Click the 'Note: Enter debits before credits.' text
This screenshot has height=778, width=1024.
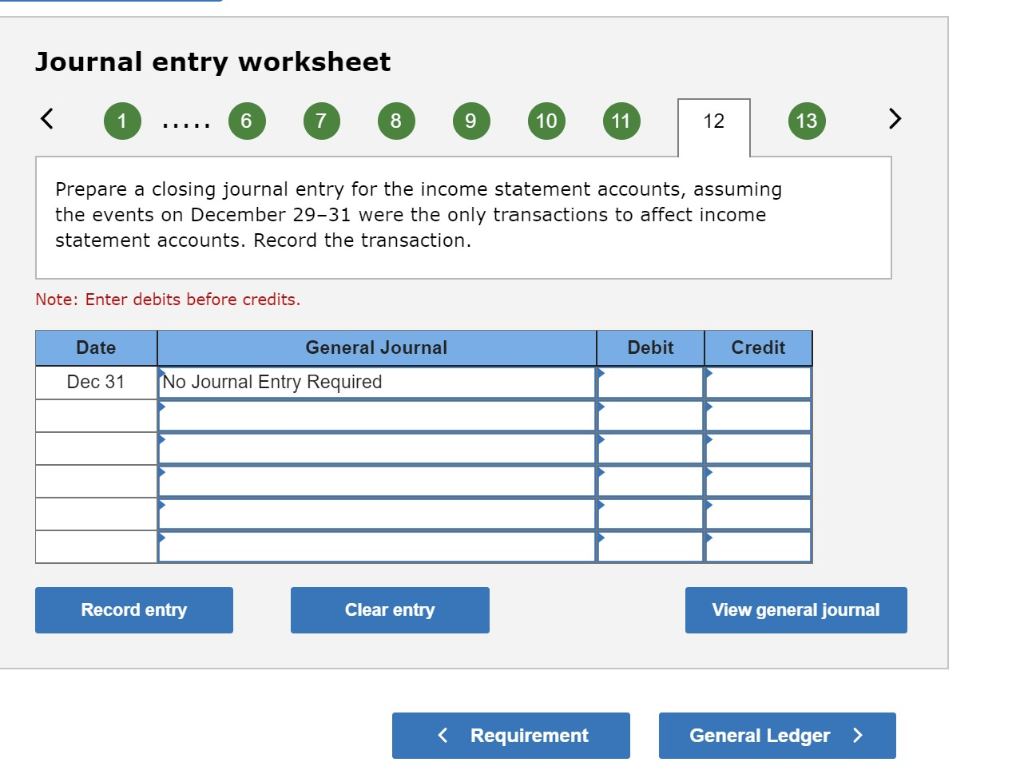(x=168, y=299)
